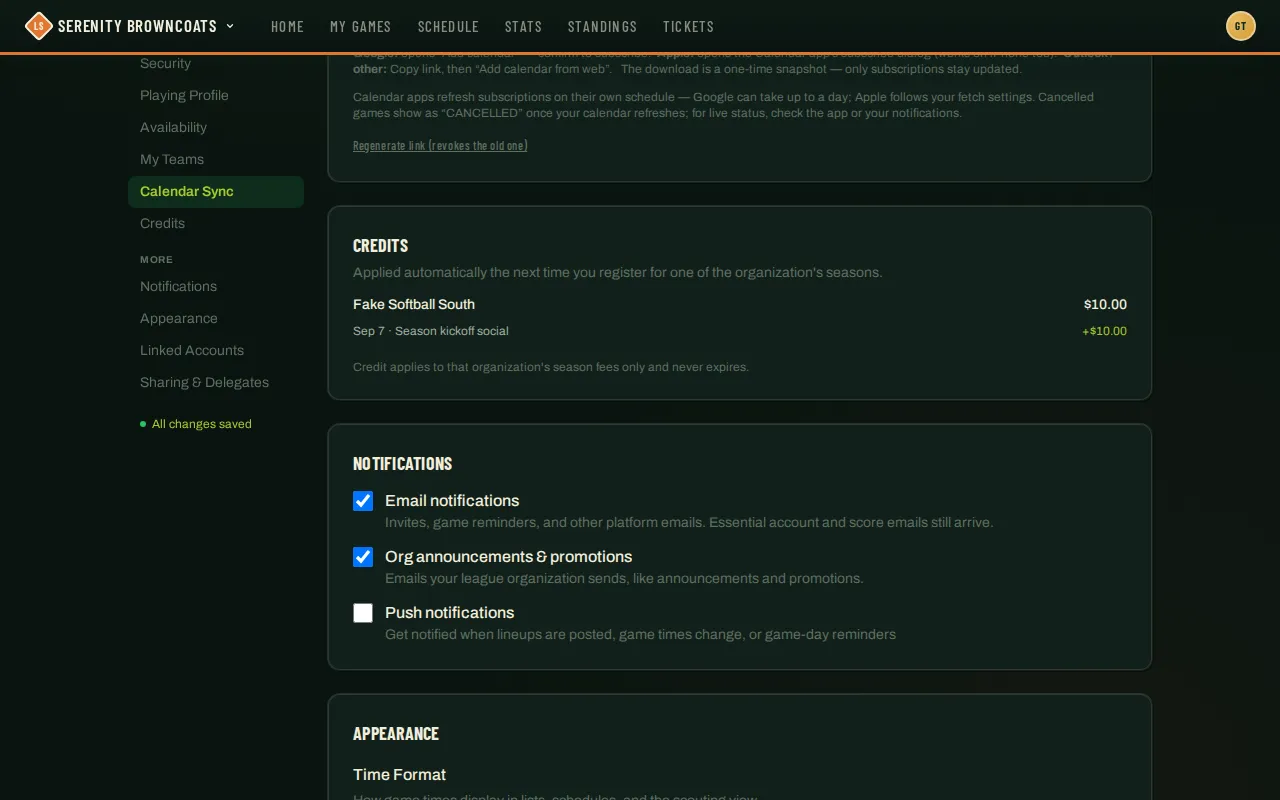
Task: Click the All changes saved status
Action: coord(196,424)
